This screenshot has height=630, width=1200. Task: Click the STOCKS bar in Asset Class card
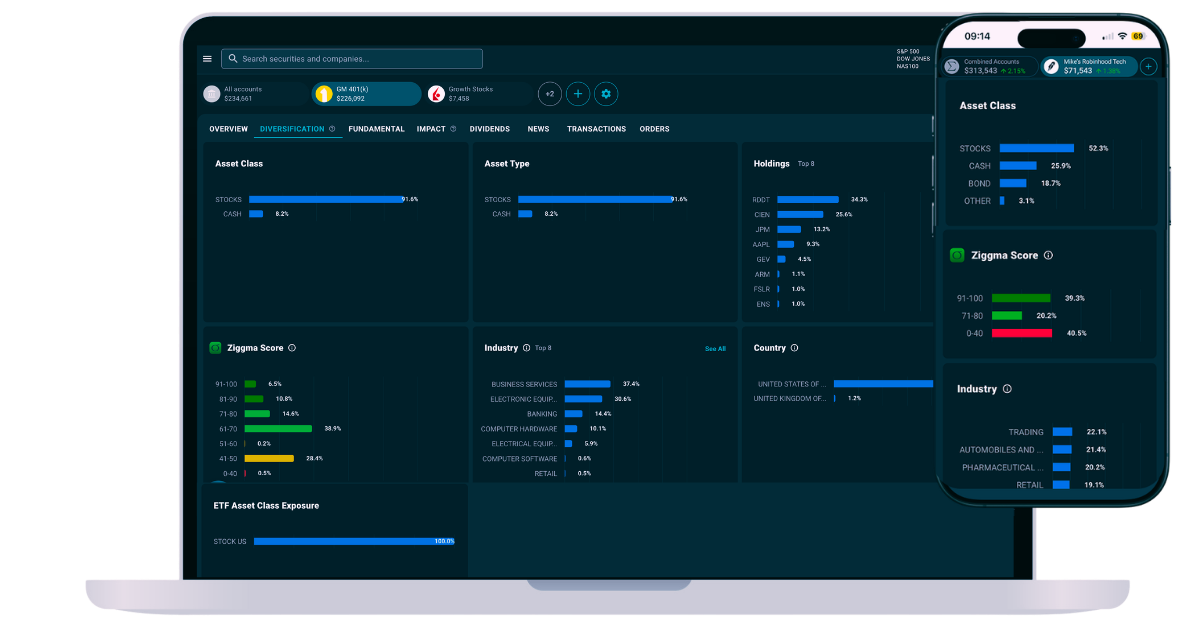(325, 199)
